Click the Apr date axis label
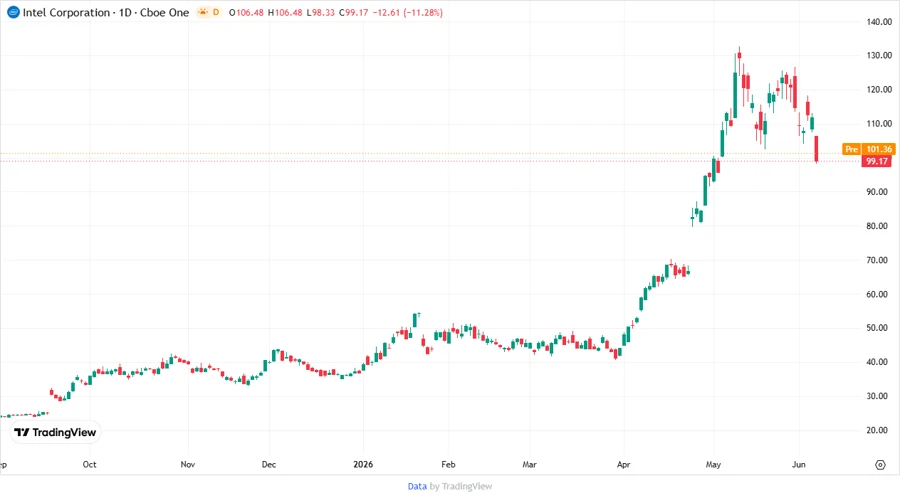This screenshot has height=498, width=900. point(623,464)
